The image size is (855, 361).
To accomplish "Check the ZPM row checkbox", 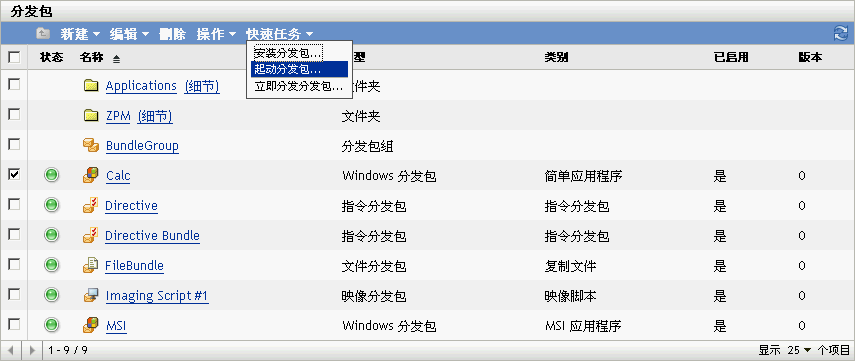I will click(x=14, y=115).
